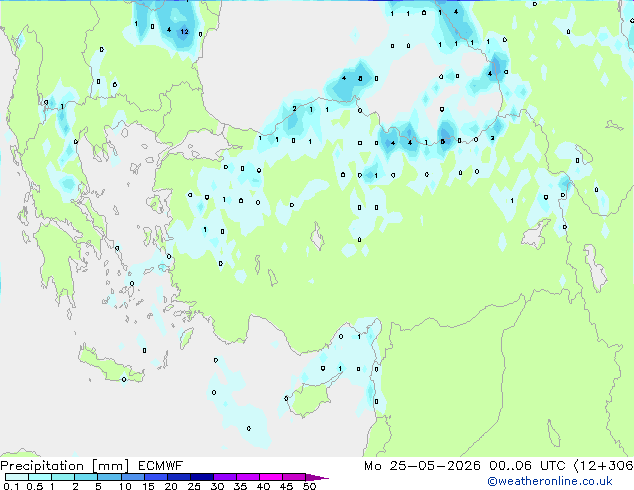The width and height of the screenshot is (634, 490).
Task: Click the legend label "35"
Action: 240,486
